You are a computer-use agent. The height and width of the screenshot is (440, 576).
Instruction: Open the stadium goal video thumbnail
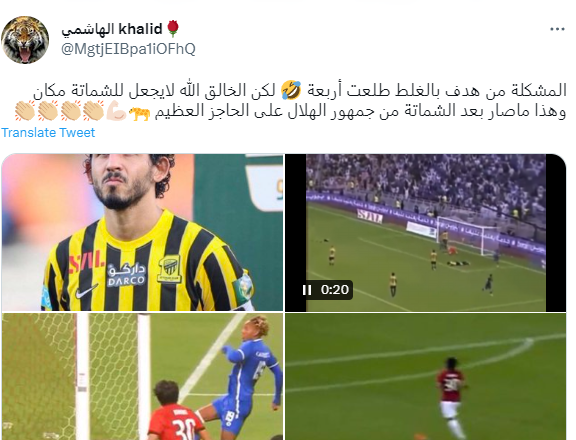pyautogui.click(x=426, y=232)
